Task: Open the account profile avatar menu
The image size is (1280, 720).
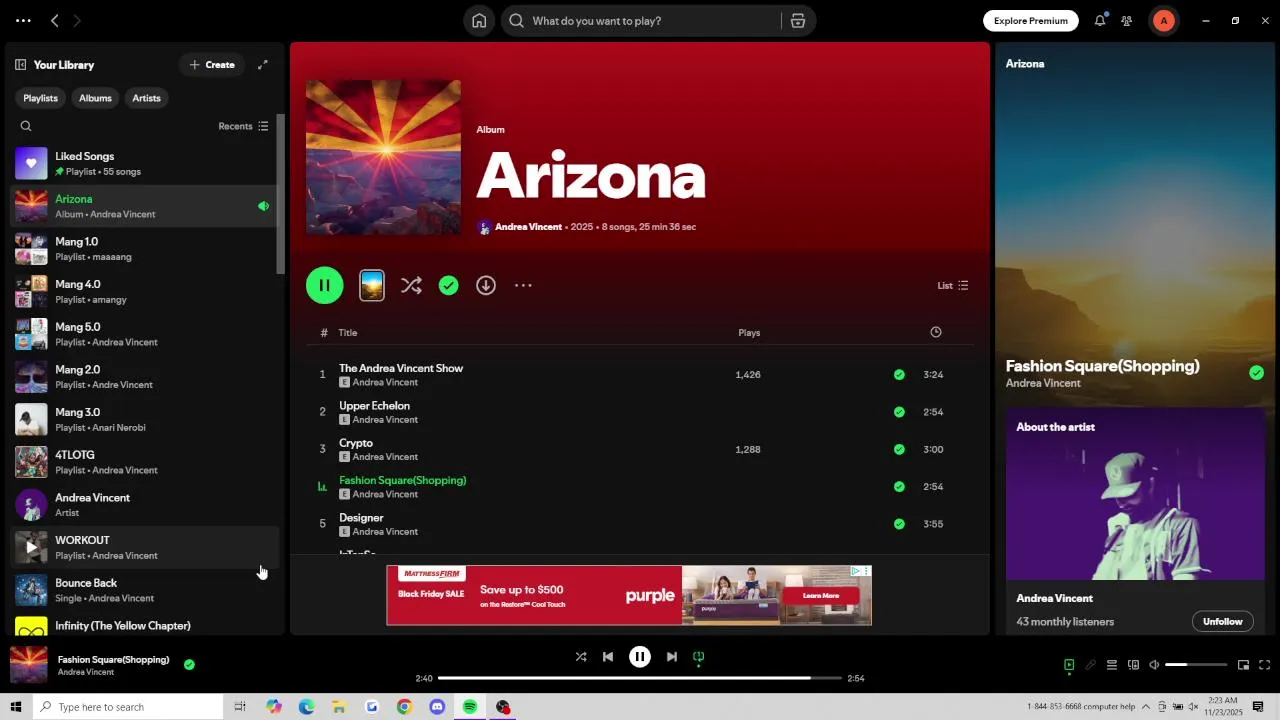Action: [x=1163, y=21]
